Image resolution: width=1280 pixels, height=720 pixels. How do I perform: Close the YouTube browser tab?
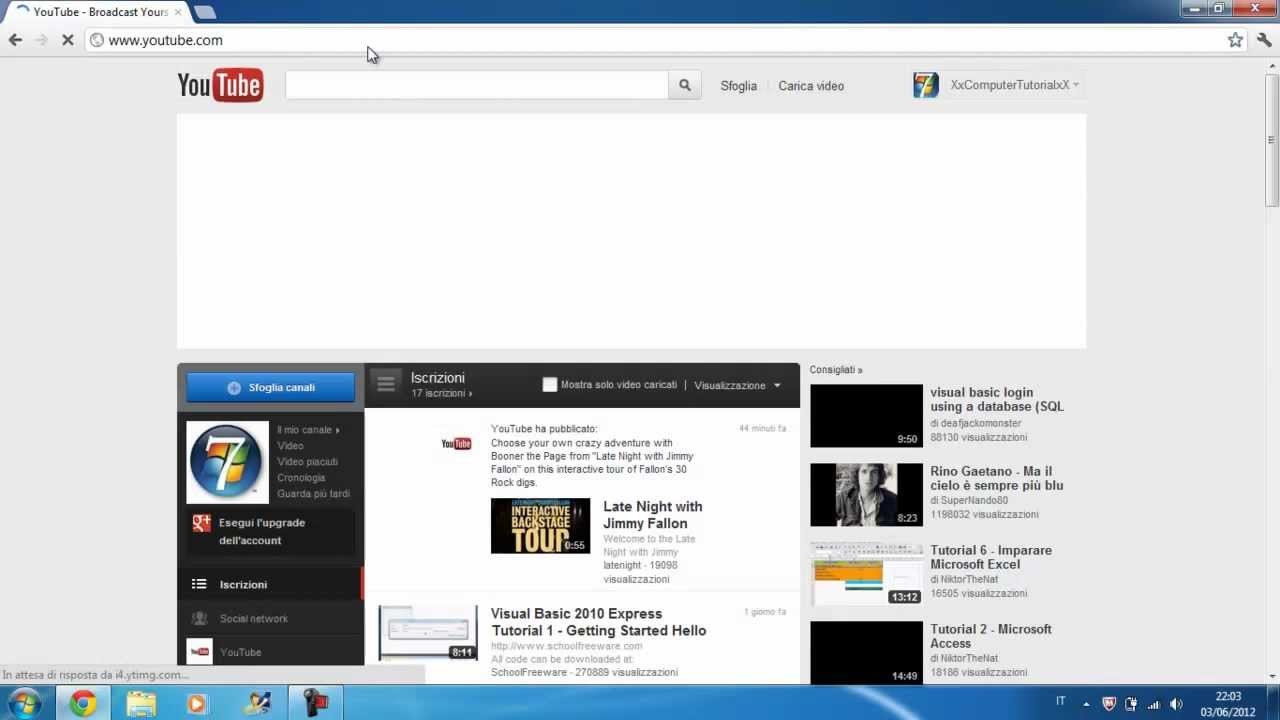pyautogui.click(x=178, y=12)
